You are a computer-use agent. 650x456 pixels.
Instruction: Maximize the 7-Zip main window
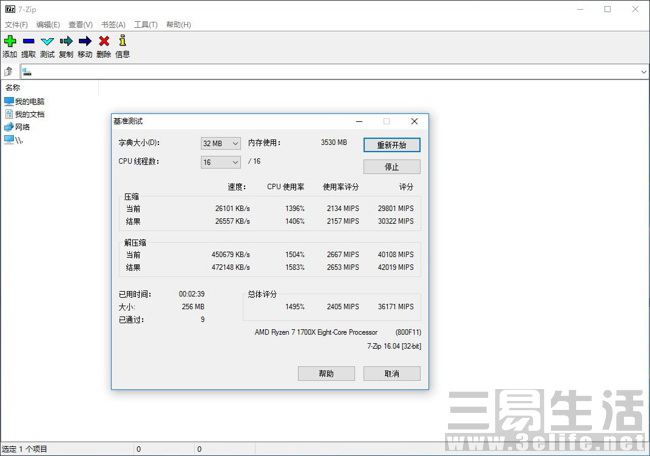tap(608, 9)
